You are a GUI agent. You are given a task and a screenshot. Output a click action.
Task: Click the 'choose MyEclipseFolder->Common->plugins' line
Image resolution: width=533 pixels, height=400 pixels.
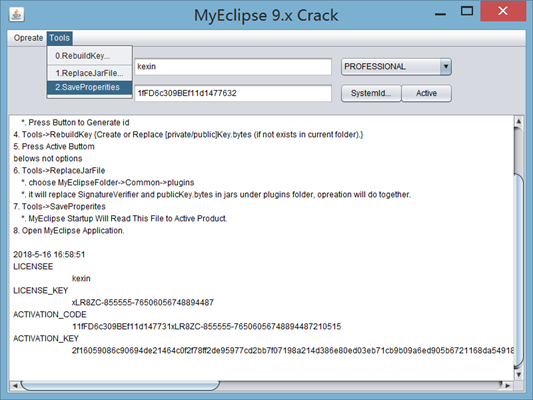(x=108, y=182)
